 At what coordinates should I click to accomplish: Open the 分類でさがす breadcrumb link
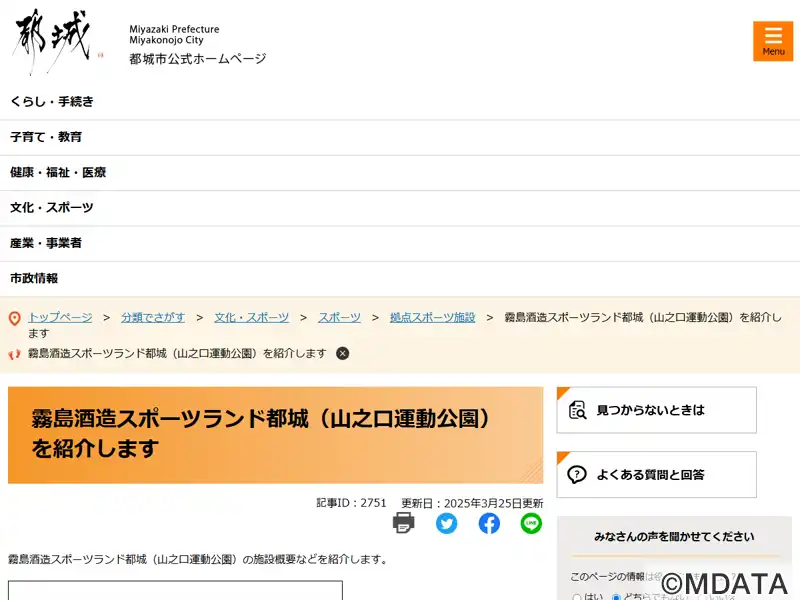(153, 317)
